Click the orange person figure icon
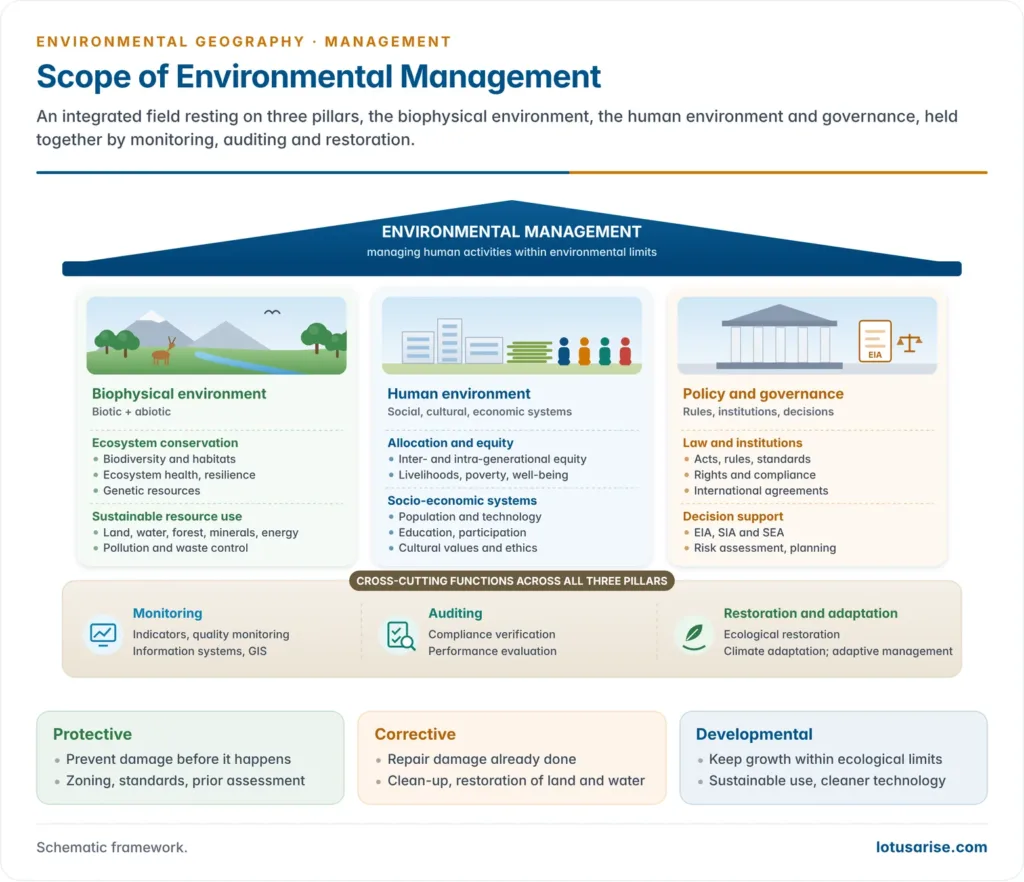Image resolution: width=1024 pixels, height=882 pixels. click(x=584, y=351)
